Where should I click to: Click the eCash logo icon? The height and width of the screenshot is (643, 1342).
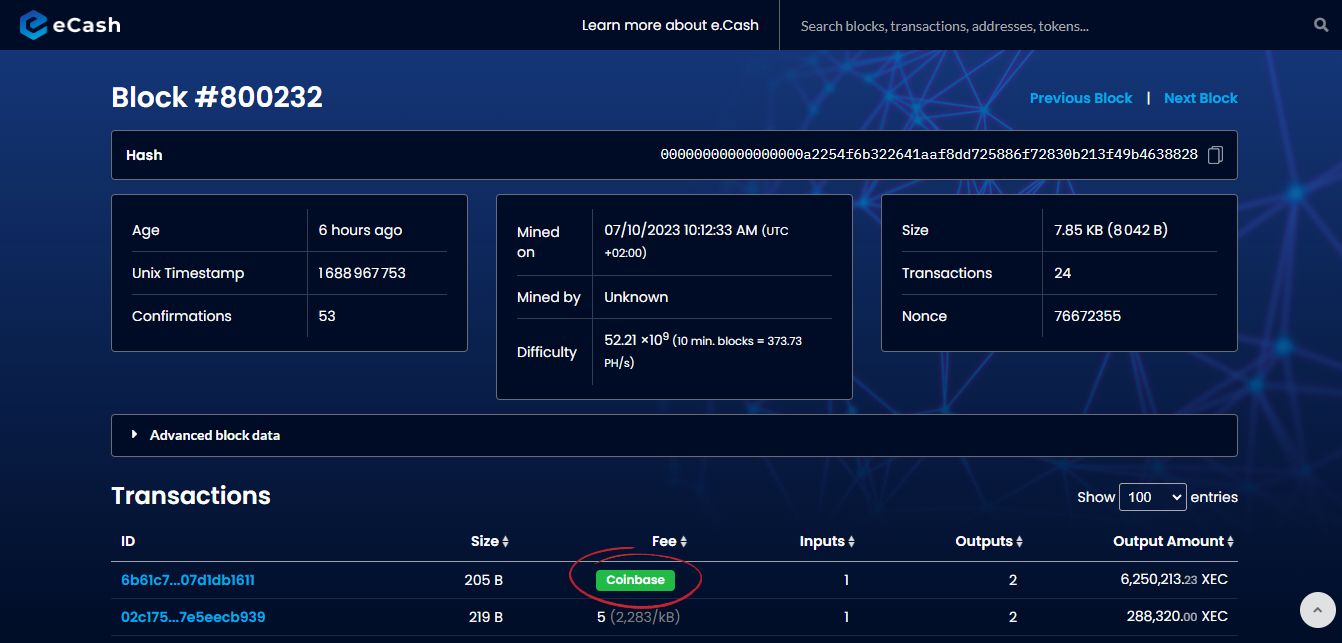(x=34, y=25)
